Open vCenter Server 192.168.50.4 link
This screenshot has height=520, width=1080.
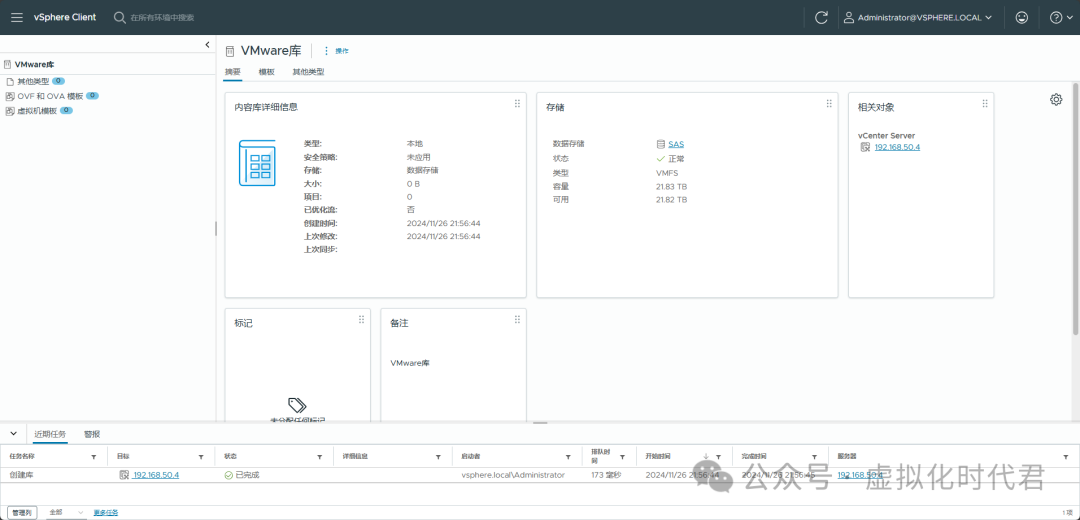pos(897,147)
